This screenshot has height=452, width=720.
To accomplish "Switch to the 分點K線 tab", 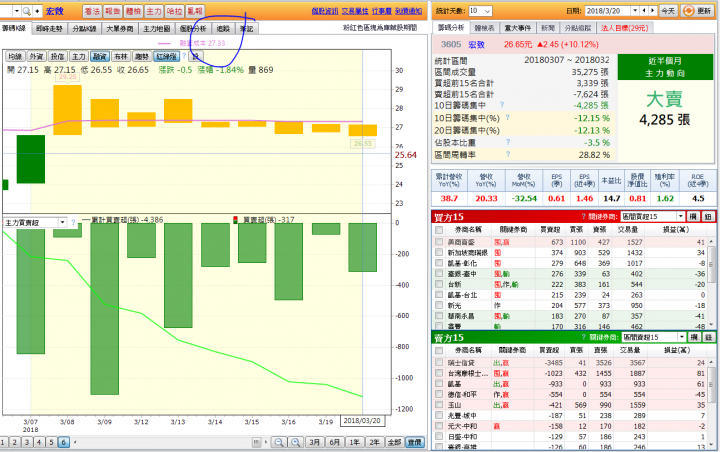I will (x=84, y=28).
